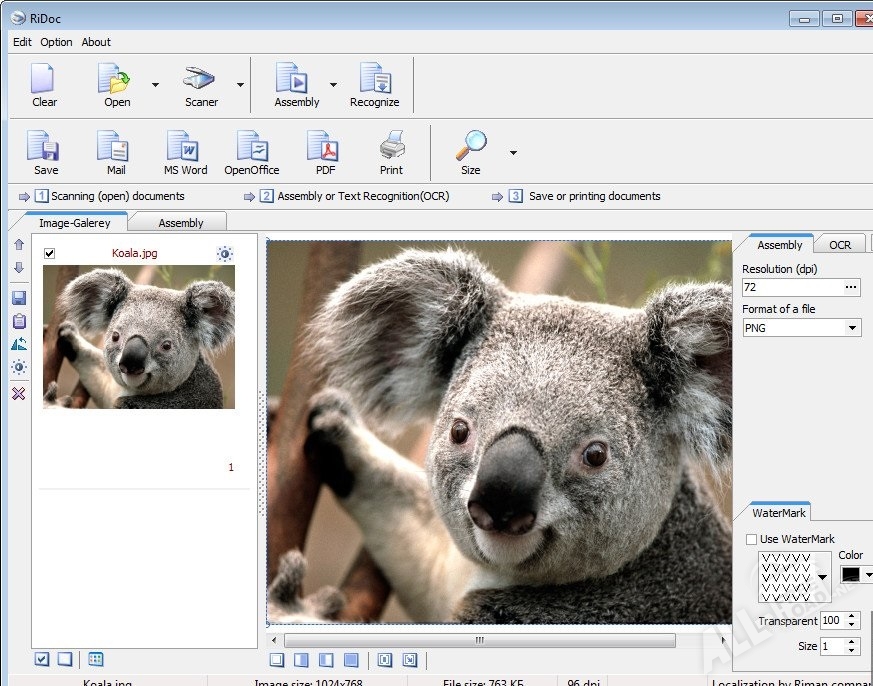Screen dimensions: 873x686
Task: Select the Koala.jpg thumbnail image
Action: click(139, 338)
